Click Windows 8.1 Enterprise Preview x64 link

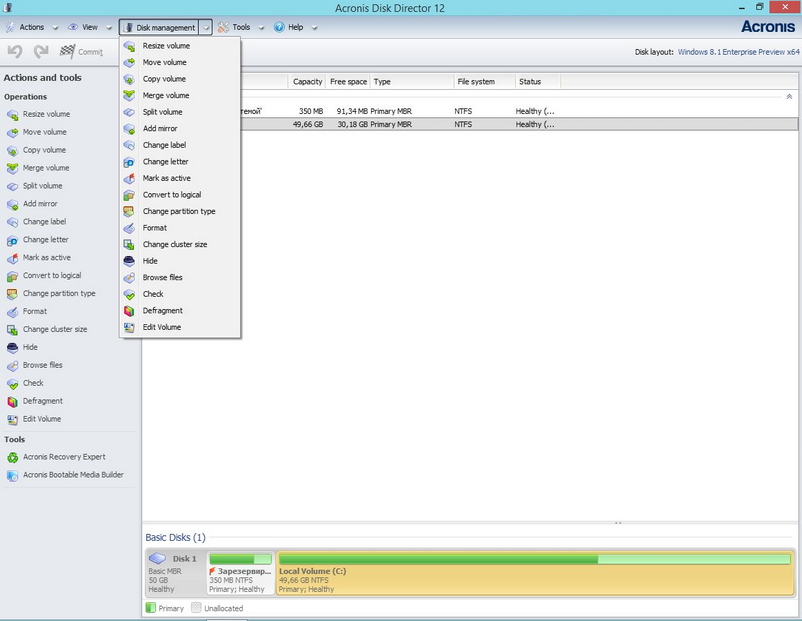738,52
